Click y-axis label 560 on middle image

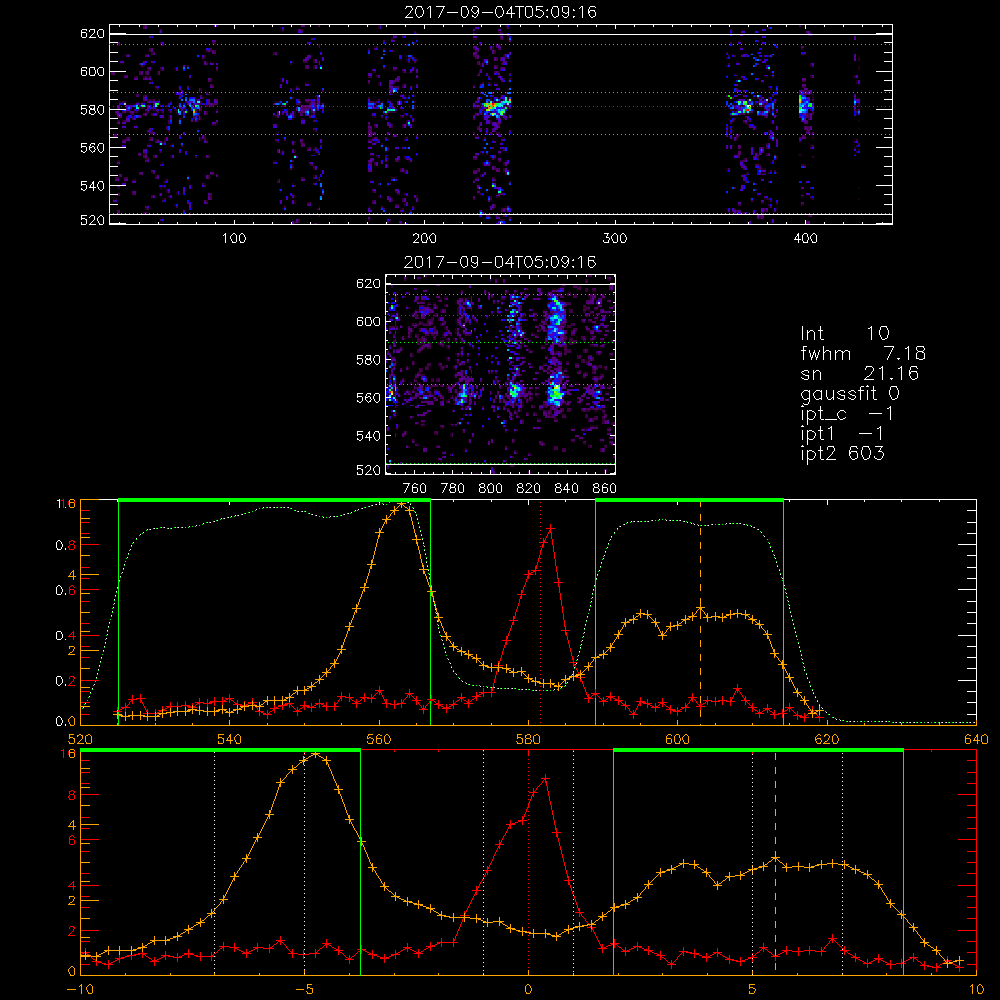(x=369, y=398)
